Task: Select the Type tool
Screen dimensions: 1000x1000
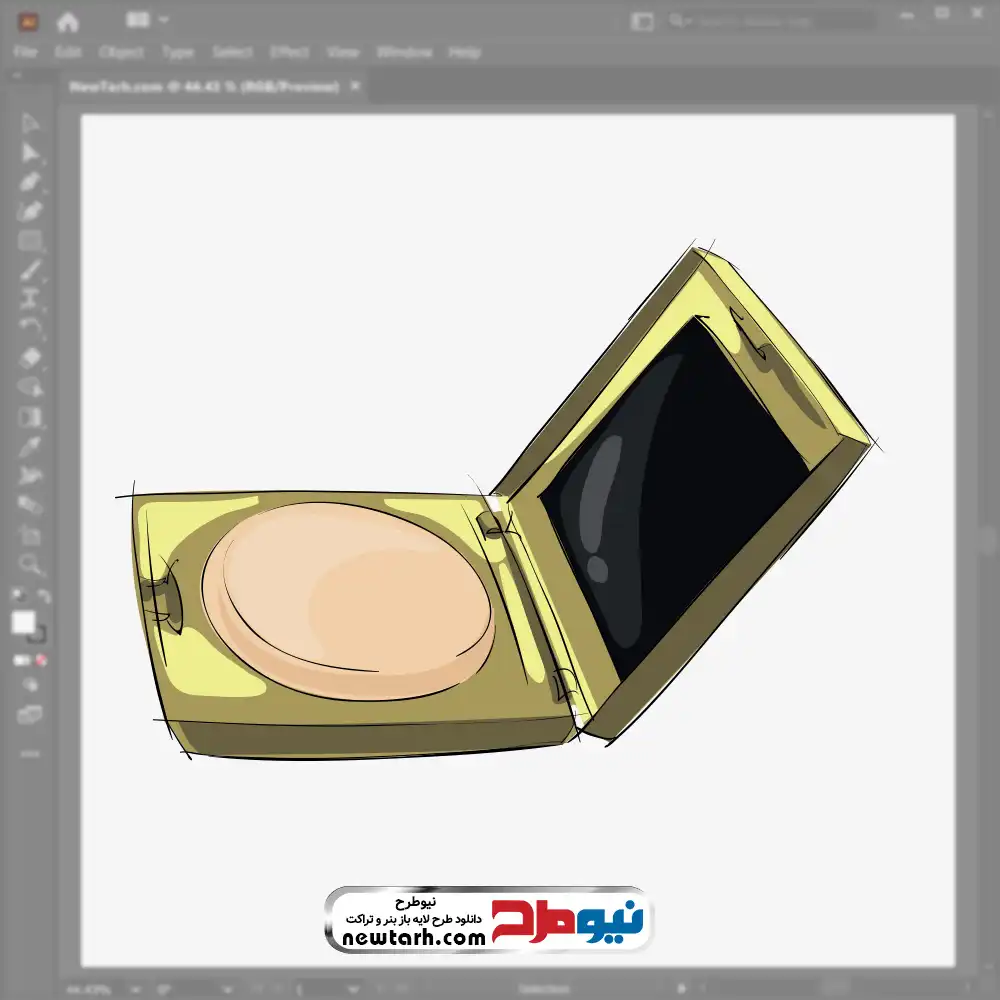Action: point(30,299)
